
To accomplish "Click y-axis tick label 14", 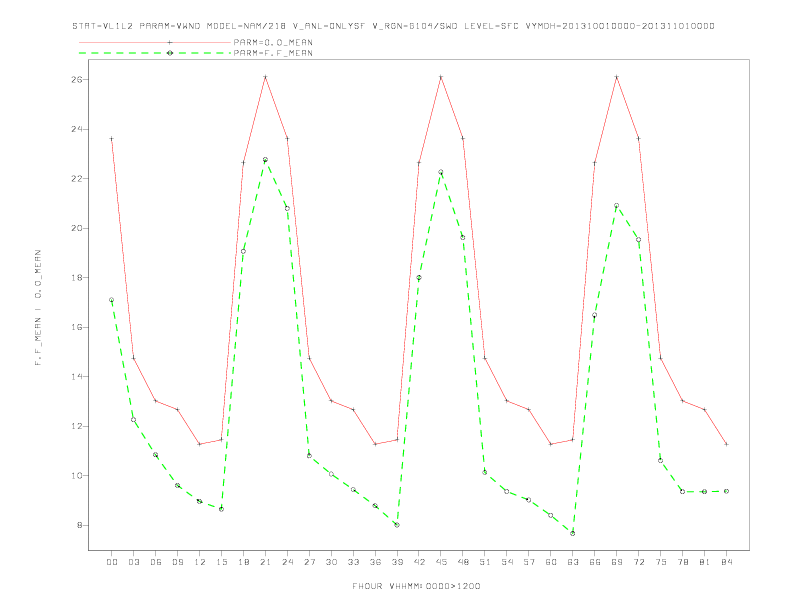I will click(77, 377).
